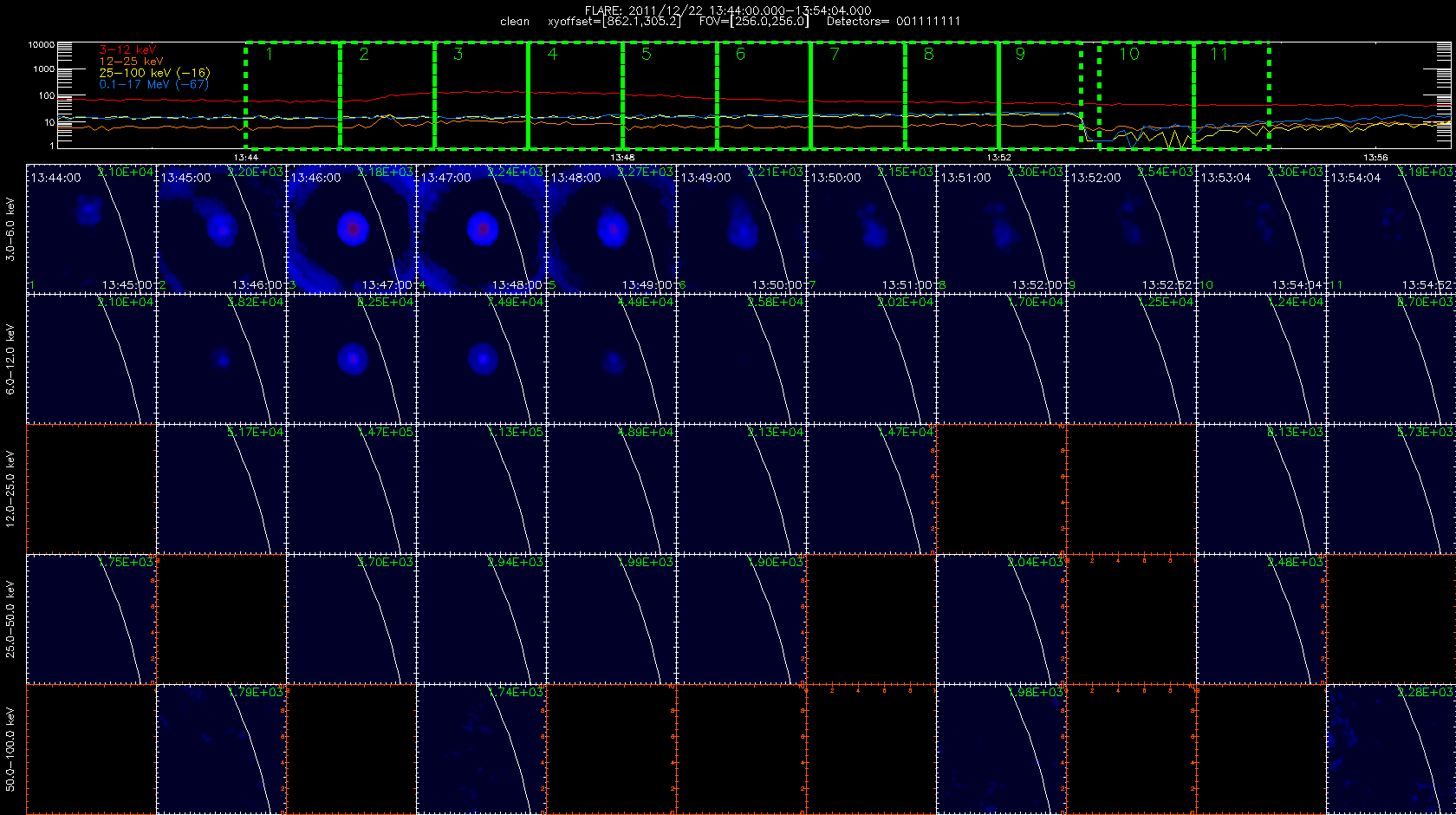Click the 25.0-50.0 keV row label

click(10, 619)
